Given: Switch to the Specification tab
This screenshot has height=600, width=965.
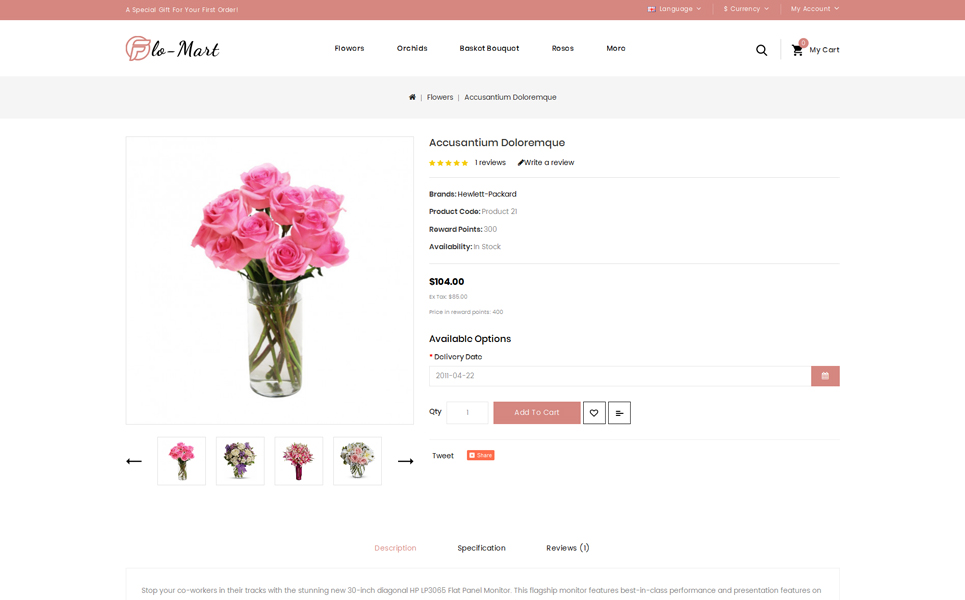Looking at the screenshot, I should click(x=481, y=548).
